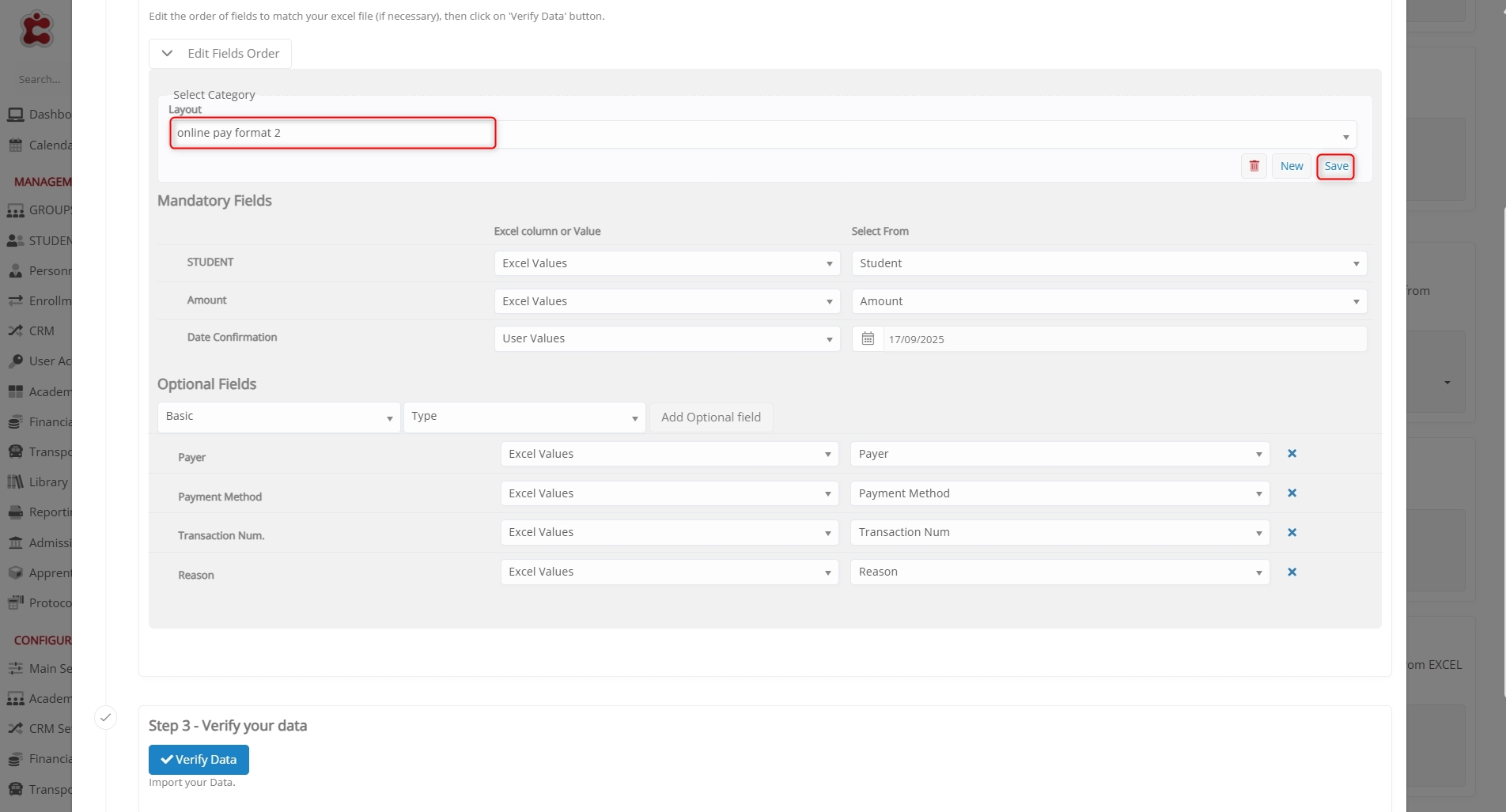Click the Dashboard icon in sidebar
This screenshot has height=812, width=1506.
(x=16, y=115)
